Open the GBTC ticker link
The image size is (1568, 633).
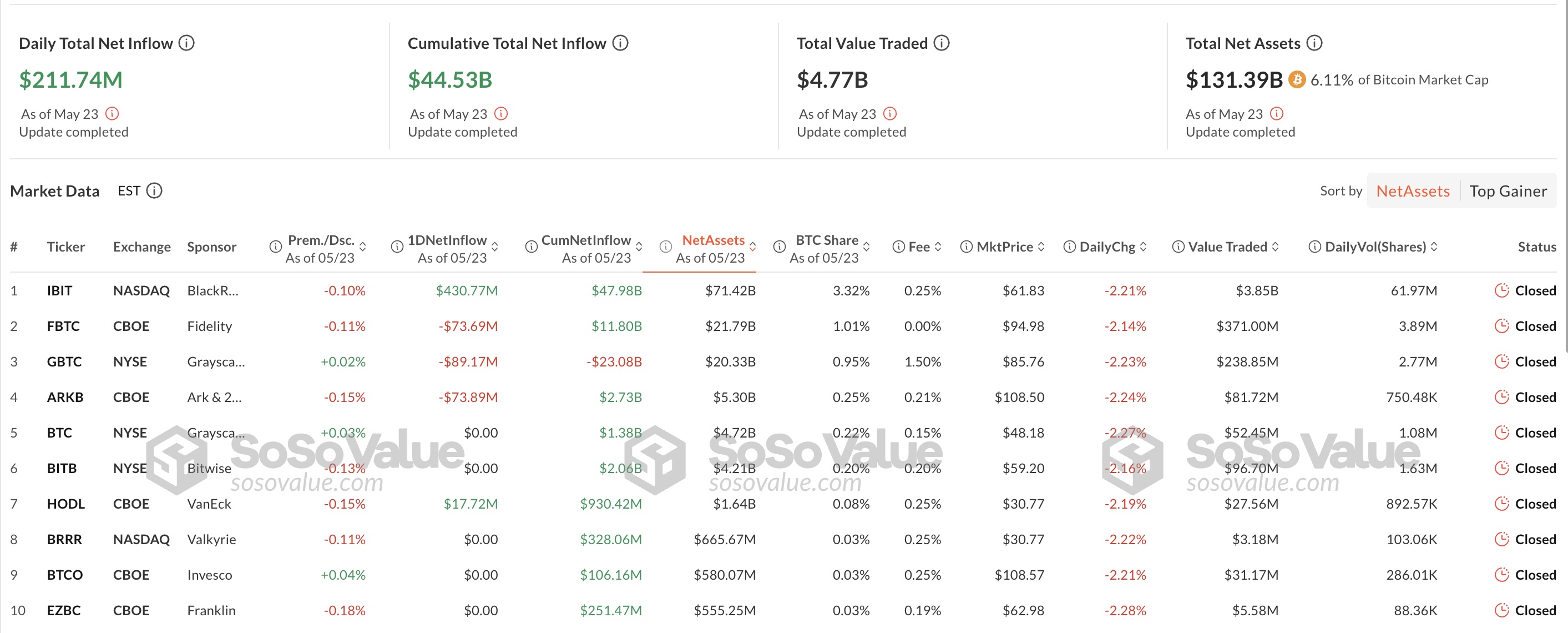(64, 362)
